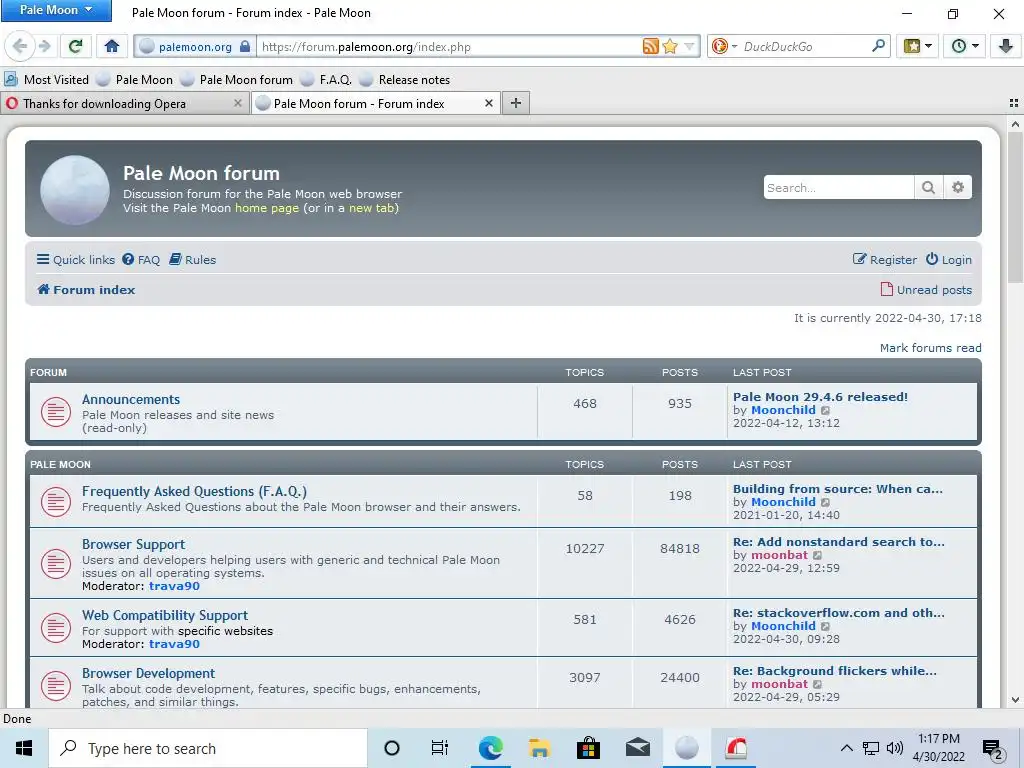The image size is (1024, 768).
Task: Open the Most Visited bookmarks folder
Action: click(46, 80)
